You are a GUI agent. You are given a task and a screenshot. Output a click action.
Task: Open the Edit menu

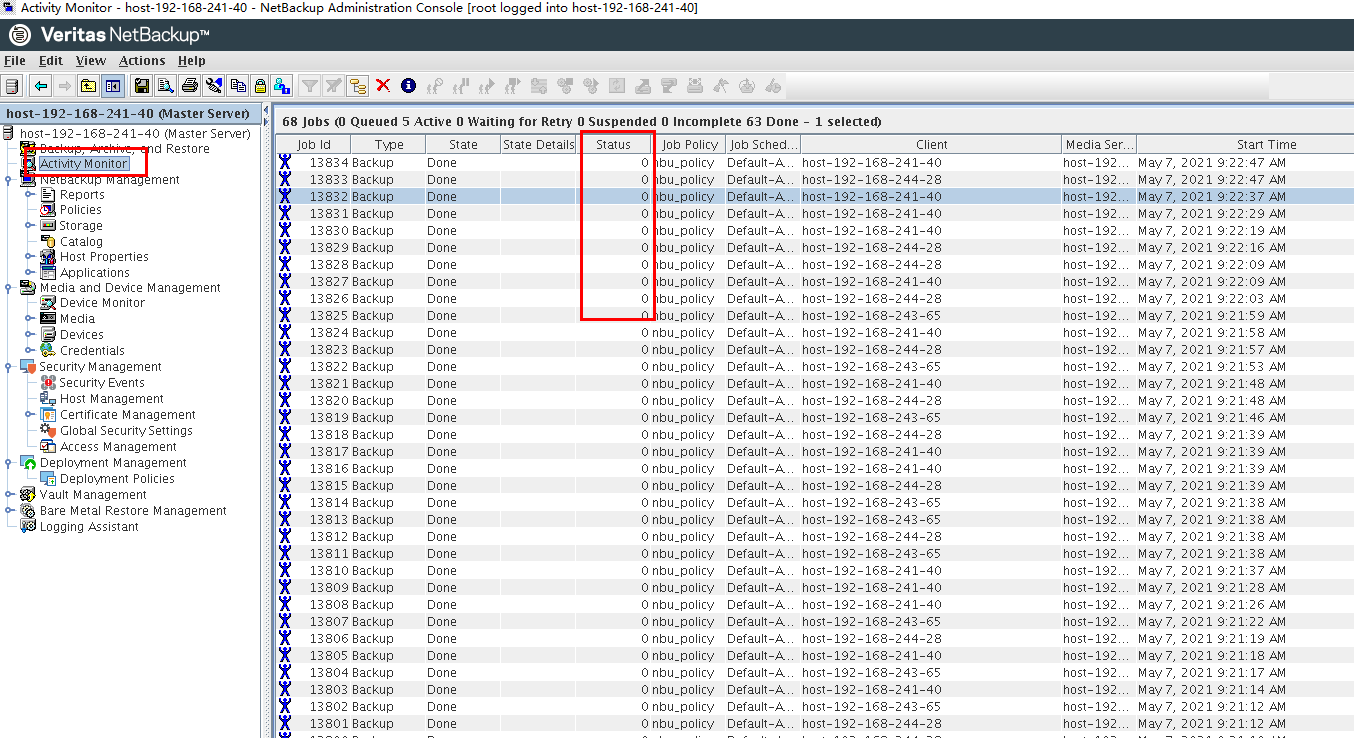click(x=51, y=61)
